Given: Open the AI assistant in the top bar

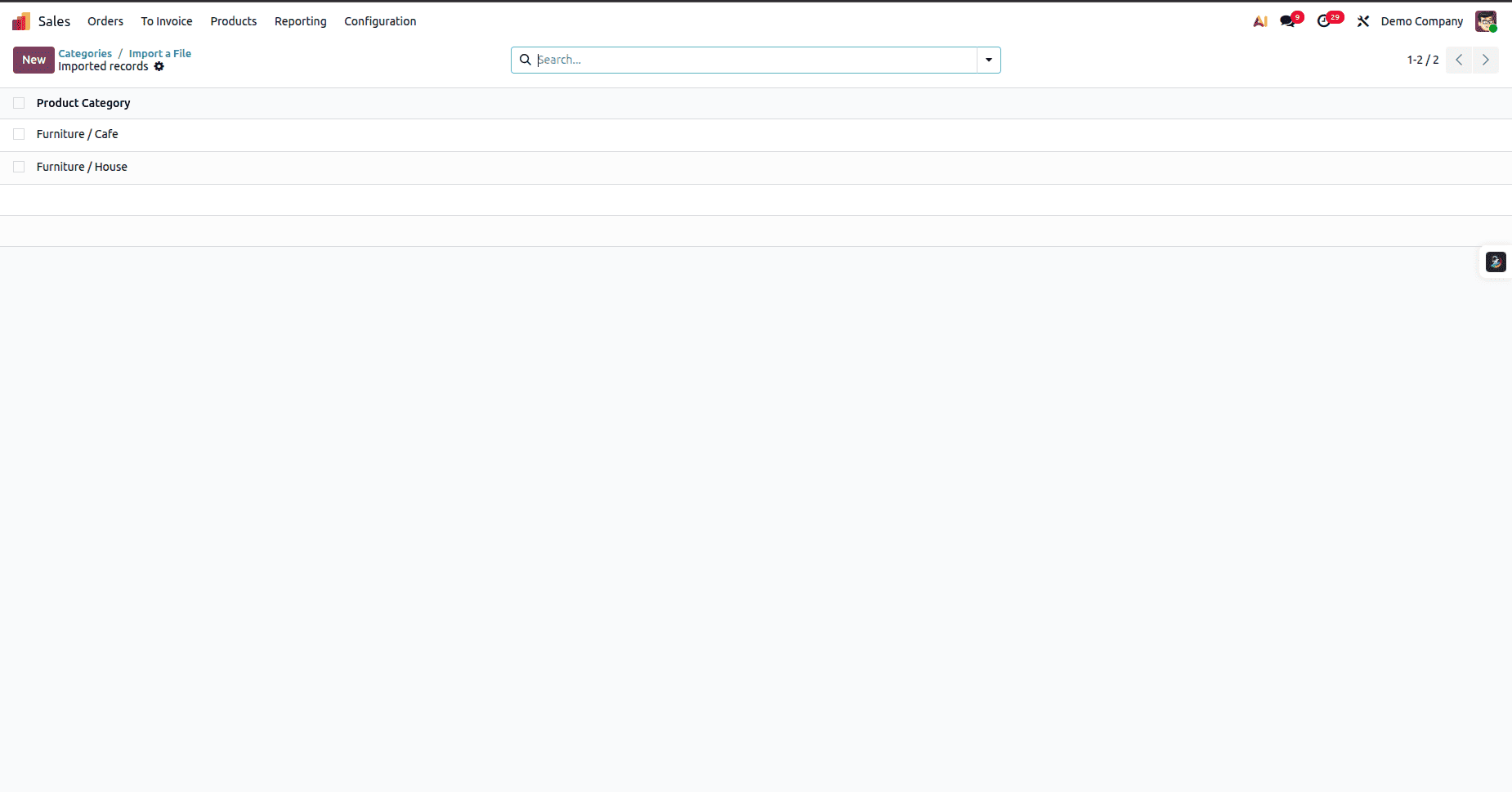Looking at the screenshot, I should 1259,20.
